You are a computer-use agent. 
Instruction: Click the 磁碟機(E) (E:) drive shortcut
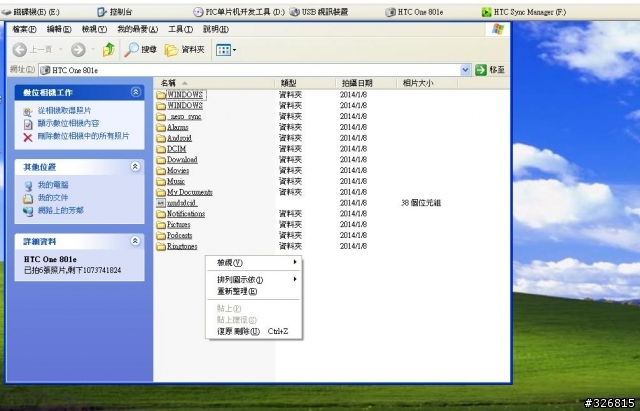point(31,12)
